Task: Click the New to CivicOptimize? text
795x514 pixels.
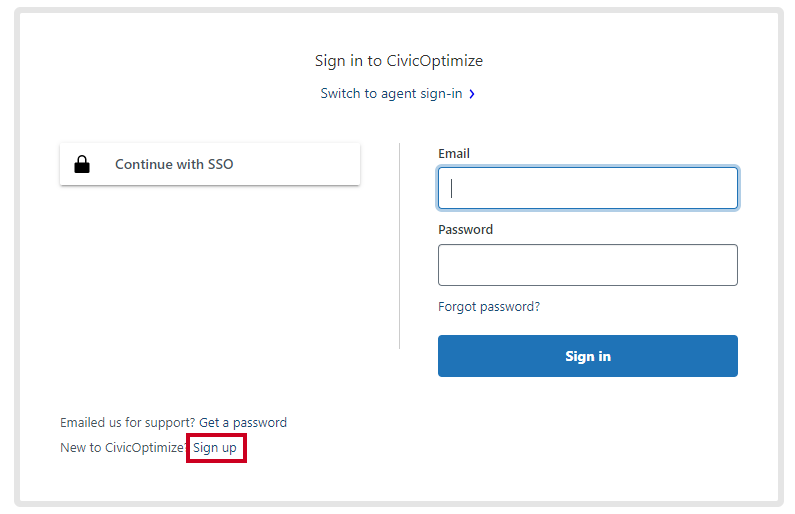Action: [x=124, y=448]
